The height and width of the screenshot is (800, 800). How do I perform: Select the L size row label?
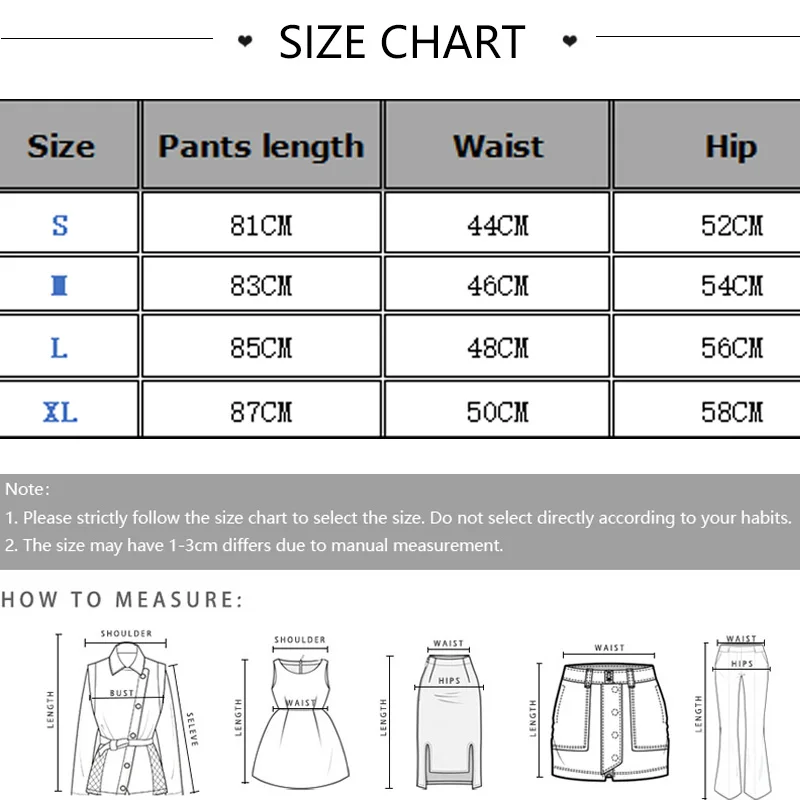(60, 348)
